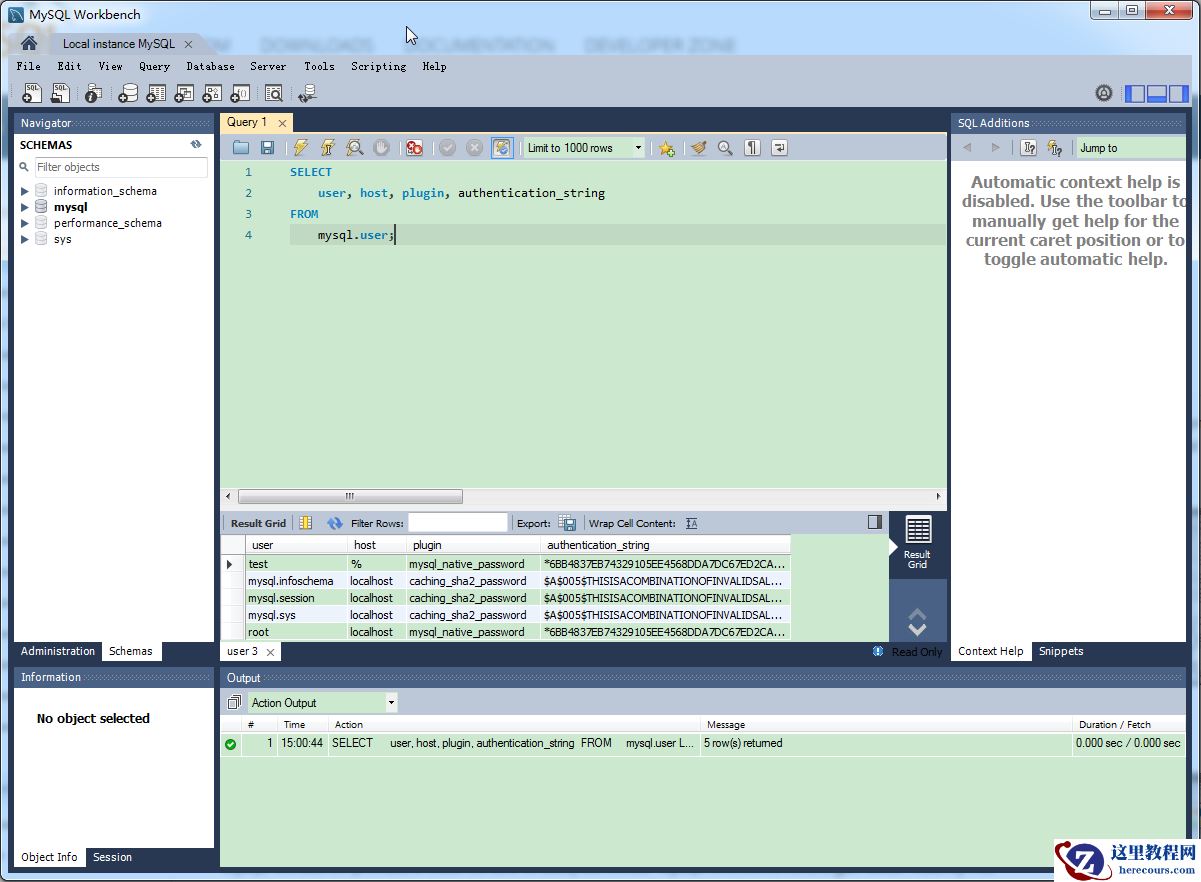The image size is (1201, 882).
Task: Create a new function icon
Action: click(240, 93)
